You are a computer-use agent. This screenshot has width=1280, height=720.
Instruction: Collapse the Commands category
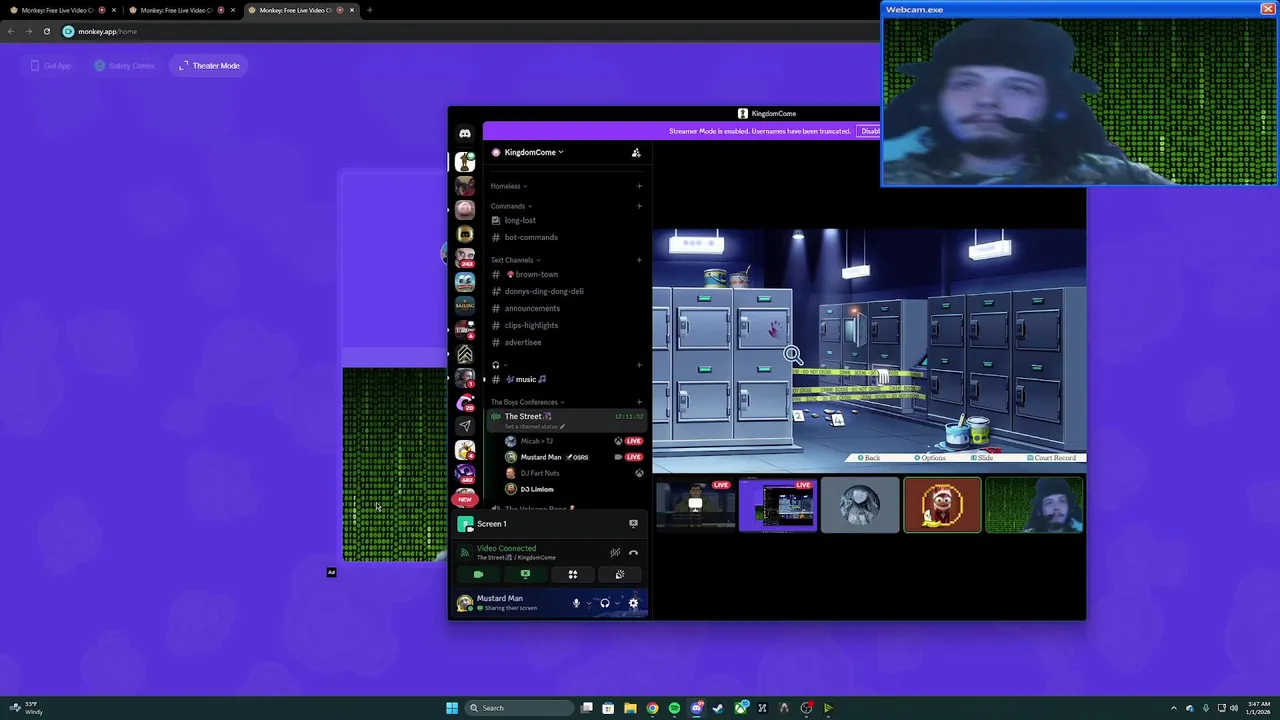(x=511, y=206)
